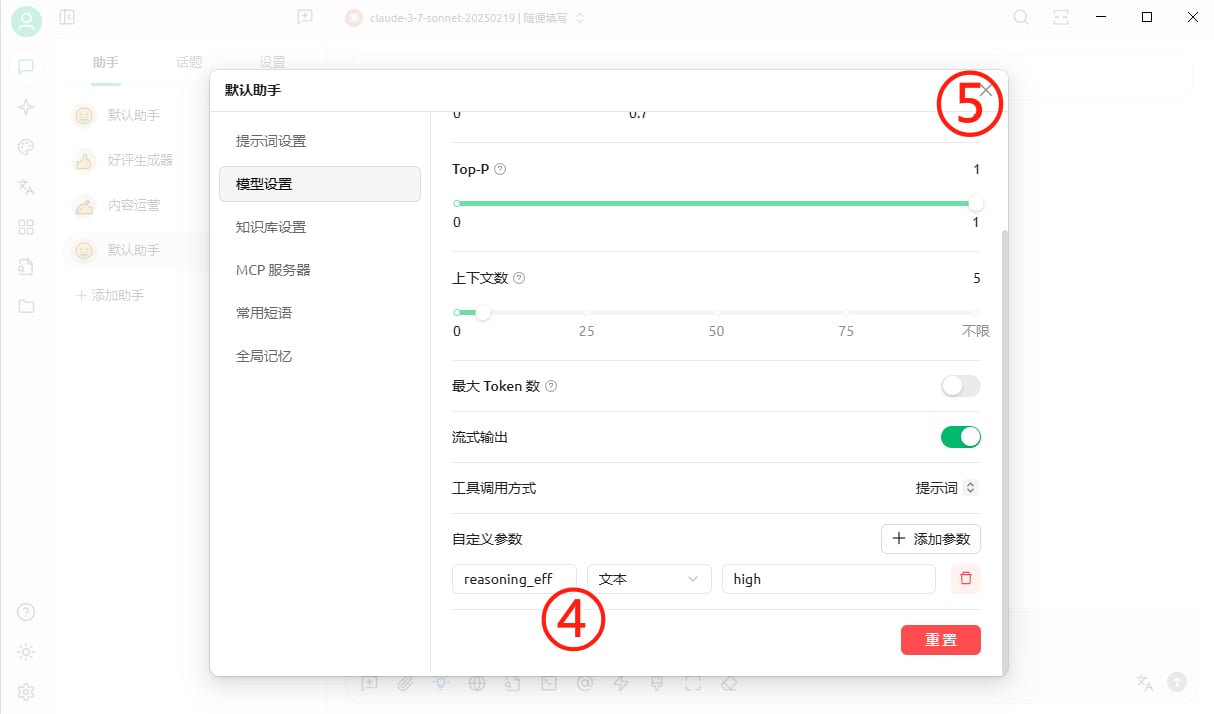Click the @ mention model icon in the input bar
1214x714 pixels.
tap(585, 683)
